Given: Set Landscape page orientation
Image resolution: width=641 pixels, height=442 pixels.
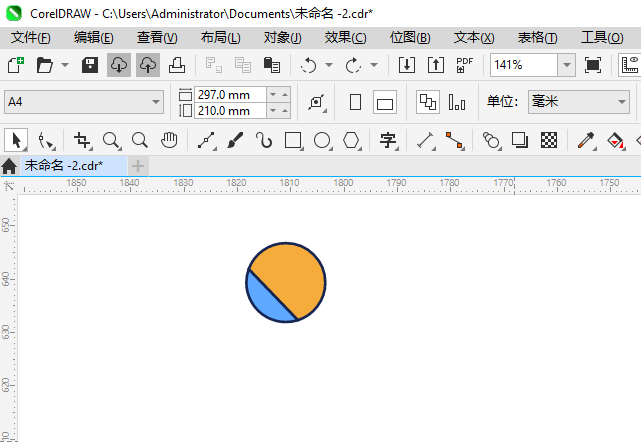Looking at the screenshot, I should pos(385,102).
